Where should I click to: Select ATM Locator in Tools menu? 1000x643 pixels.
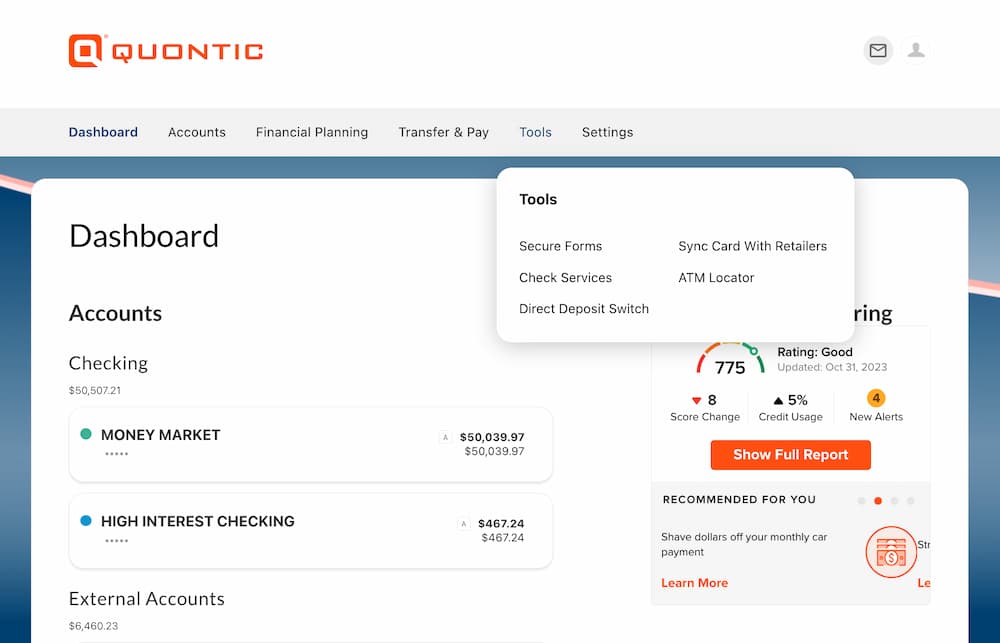tap(716, 277)
